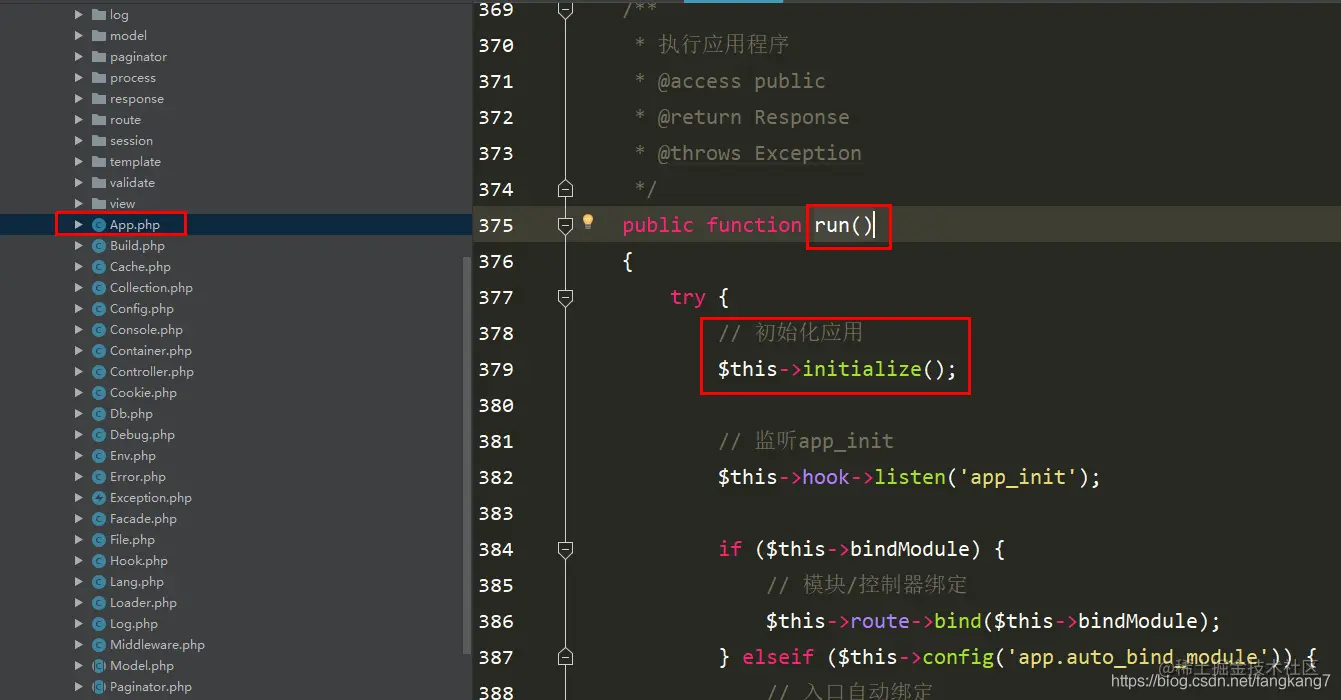This screenshot has height=700, width=1341.
Task: Click the Paginator.php abstract class icon
Action: pos(99,687)
